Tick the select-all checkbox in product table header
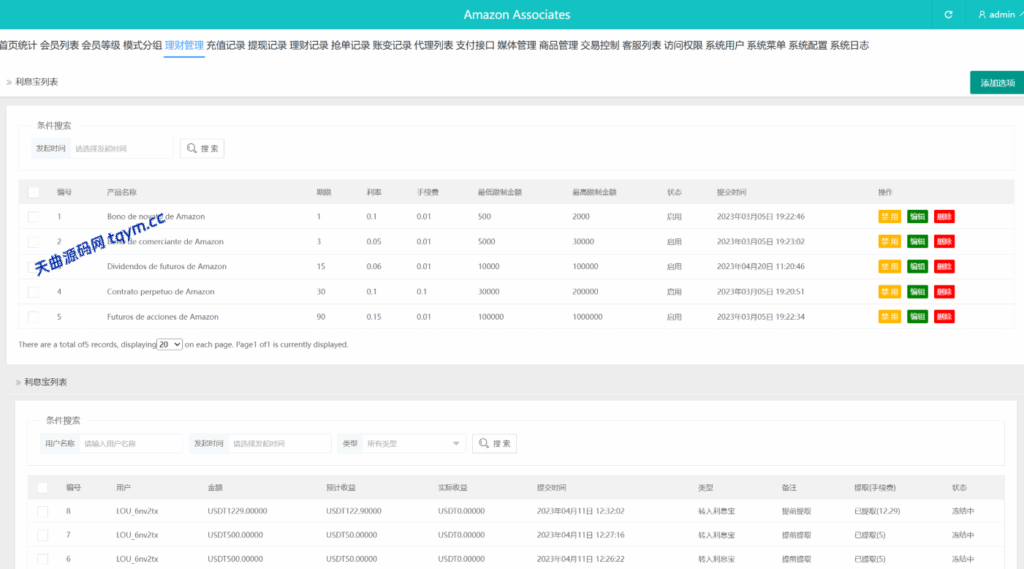 (33, 192)
